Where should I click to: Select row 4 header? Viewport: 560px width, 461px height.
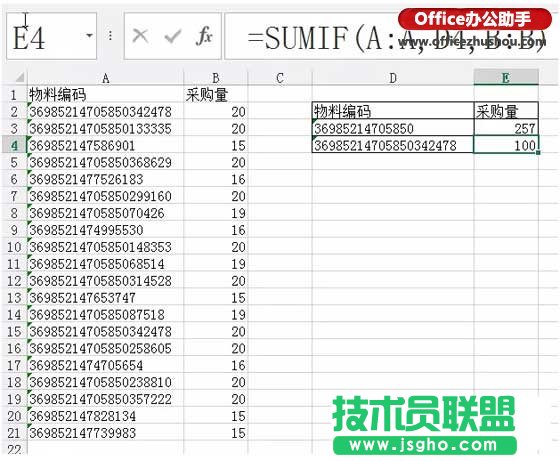[14, 146]
